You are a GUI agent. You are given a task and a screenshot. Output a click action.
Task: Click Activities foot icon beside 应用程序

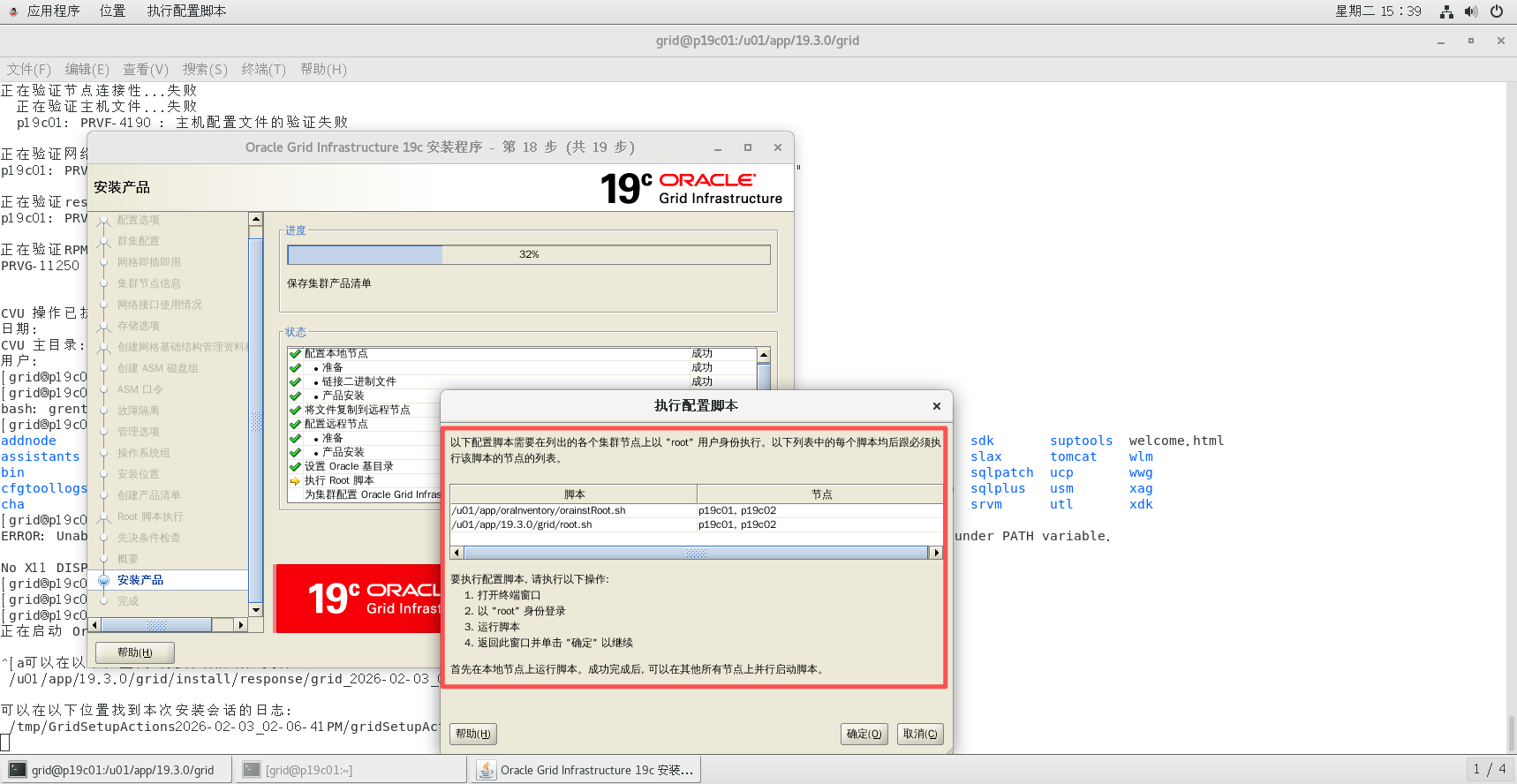(x=13, y=11)
